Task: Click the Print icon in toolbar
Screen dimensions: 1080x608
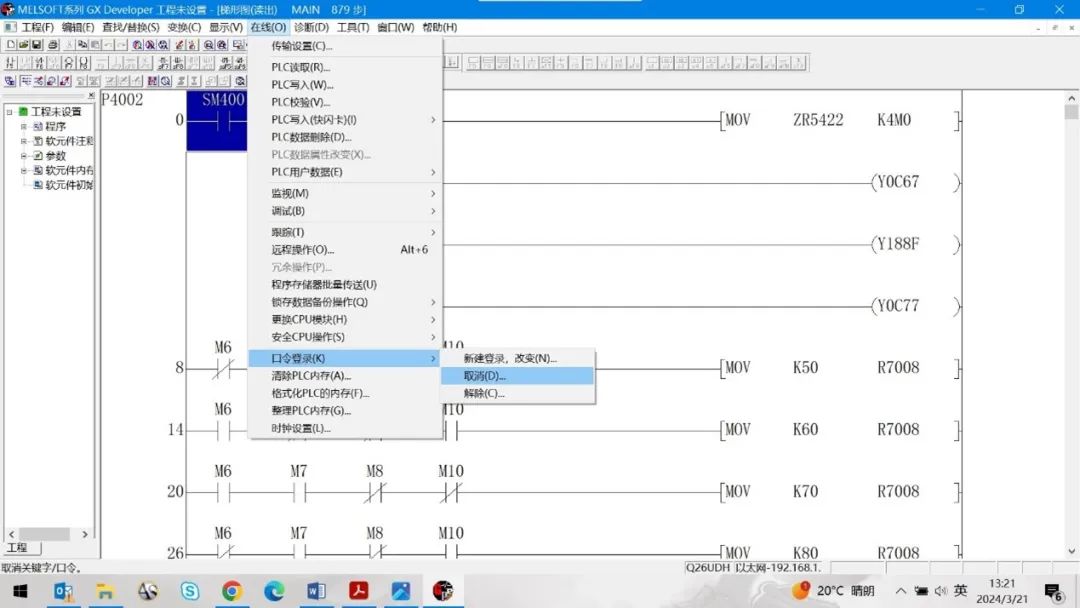Action: pyautogui.click(x=52, y=45)
